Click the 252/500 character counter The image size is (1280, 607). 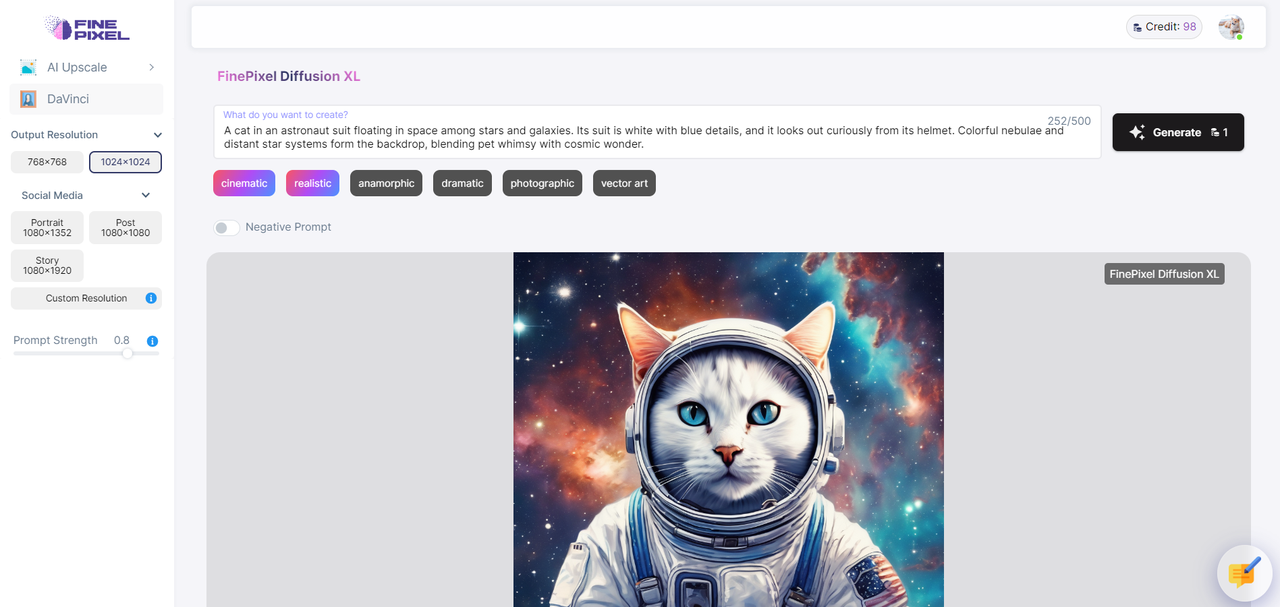pyautogui.click(x=1069, y=121)
